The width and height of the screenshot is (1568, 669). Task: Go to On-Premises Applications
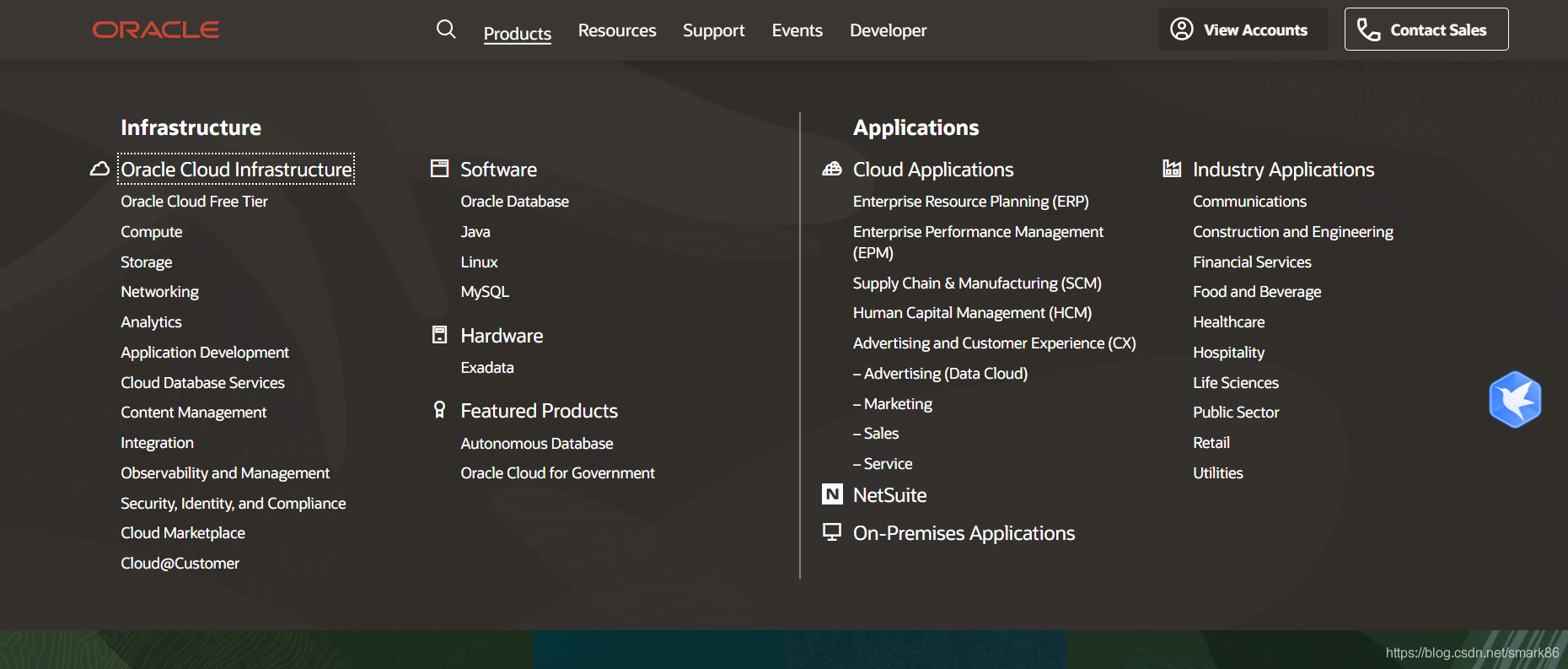(x=964, y=533)
